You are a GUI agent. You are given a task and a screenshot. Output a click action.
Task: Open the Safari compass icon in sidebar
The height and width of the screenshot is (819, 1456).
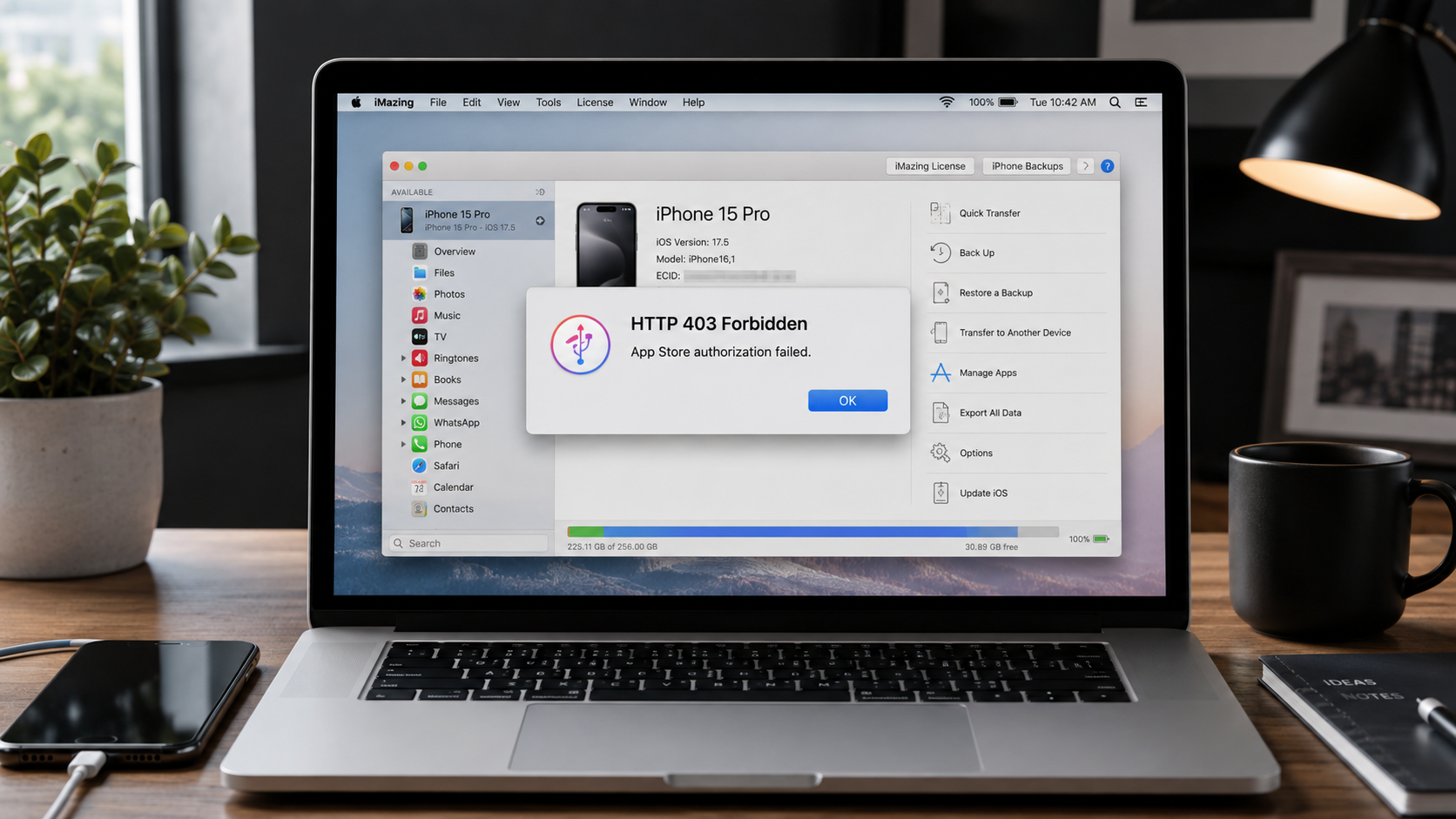click(420, 466)
